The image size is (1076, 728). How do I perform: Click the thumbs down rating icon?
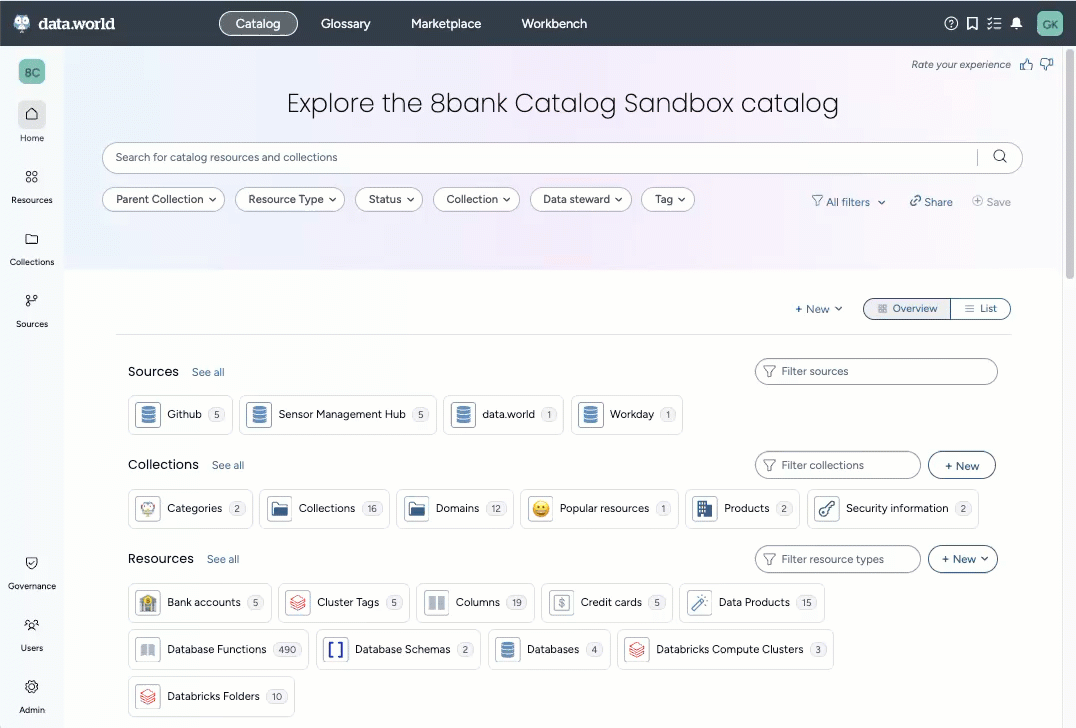pos(1047,65)
